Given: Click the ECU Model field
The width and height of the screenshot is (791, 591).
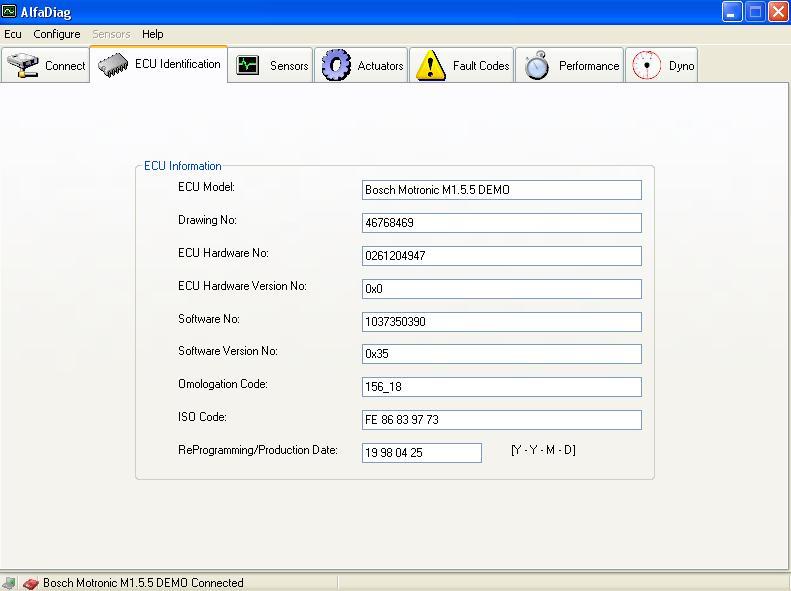Looking at the screenshot, I should tap(501, 190).
